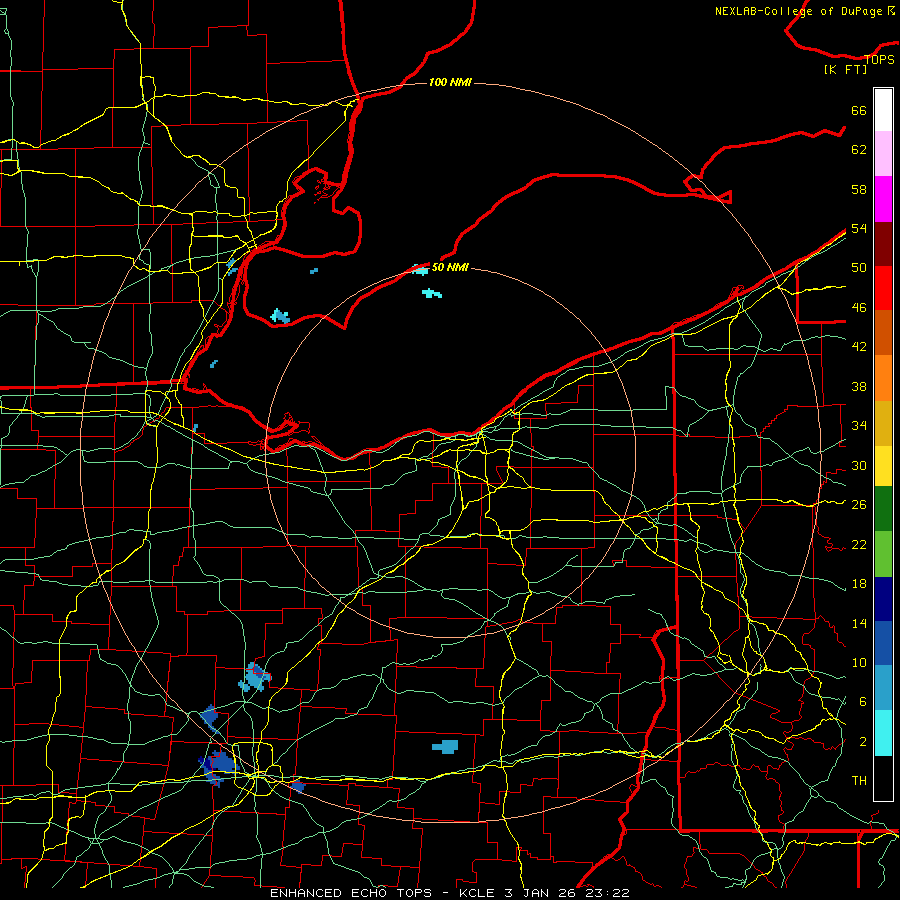Click the 10 legend value

[859, 662]
